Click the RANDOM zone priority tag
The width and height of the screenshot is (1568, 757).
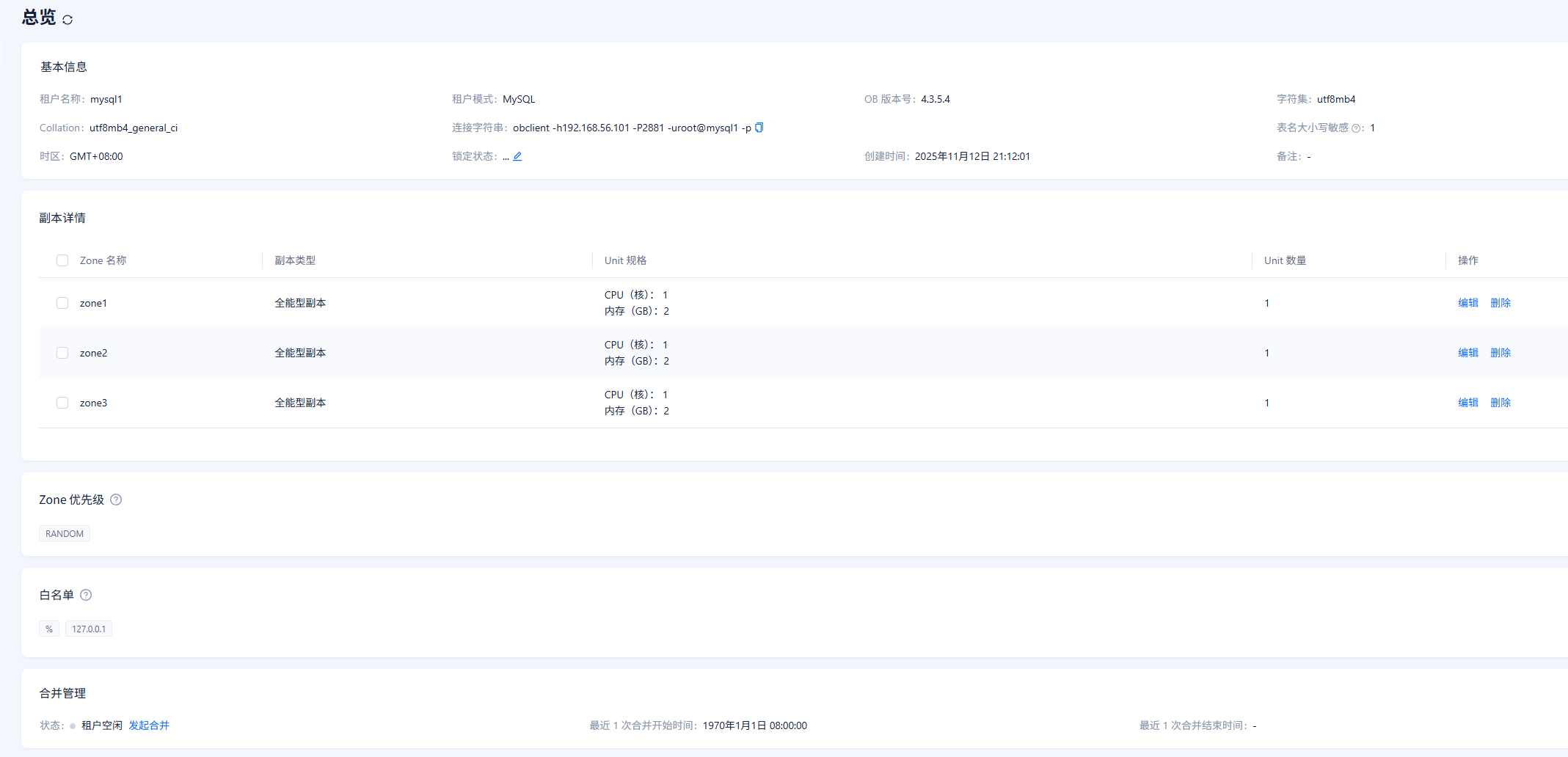(x=65, y=533)
